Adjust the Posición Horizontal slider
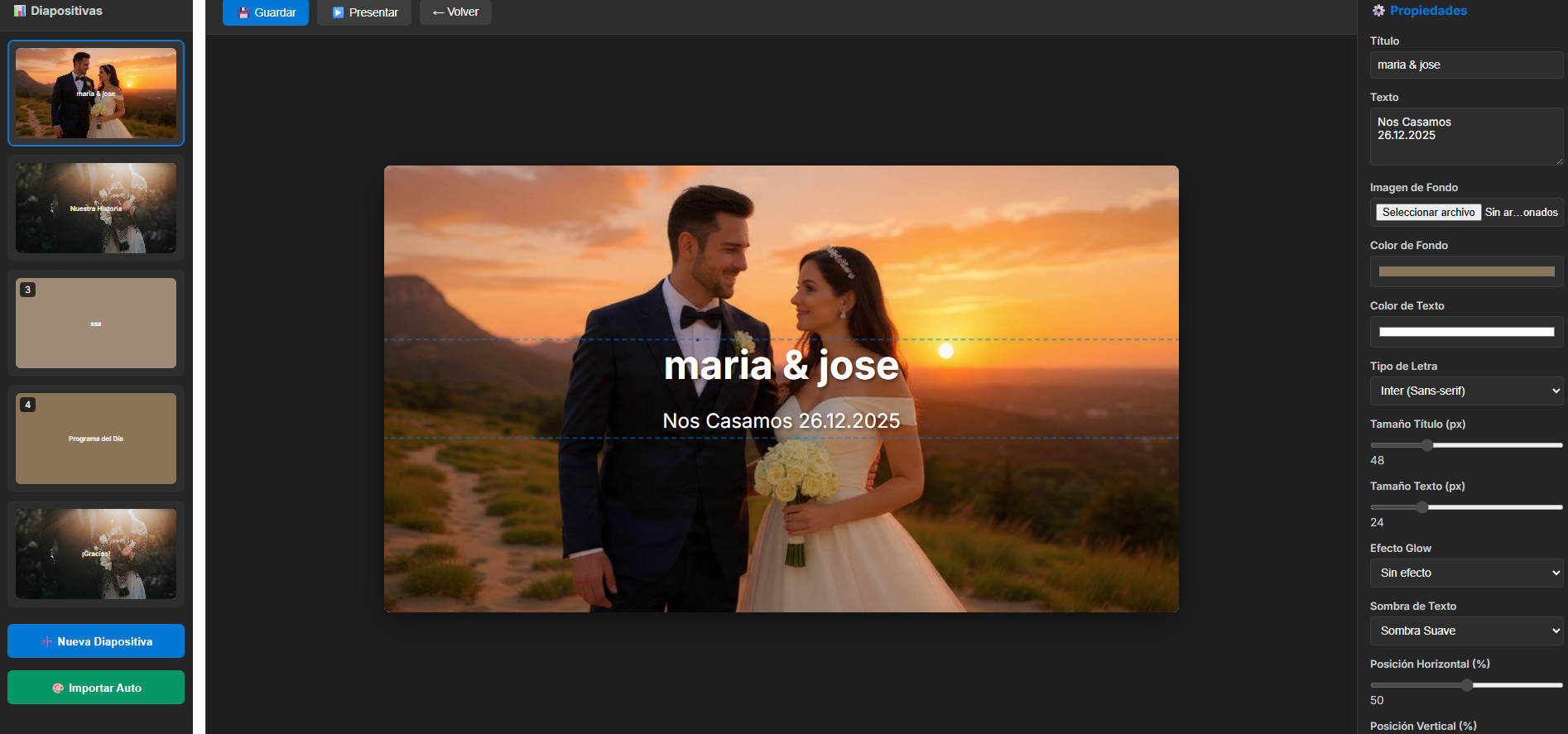The width and height of the screenshot is (1568, 734). pos(1466,685)
